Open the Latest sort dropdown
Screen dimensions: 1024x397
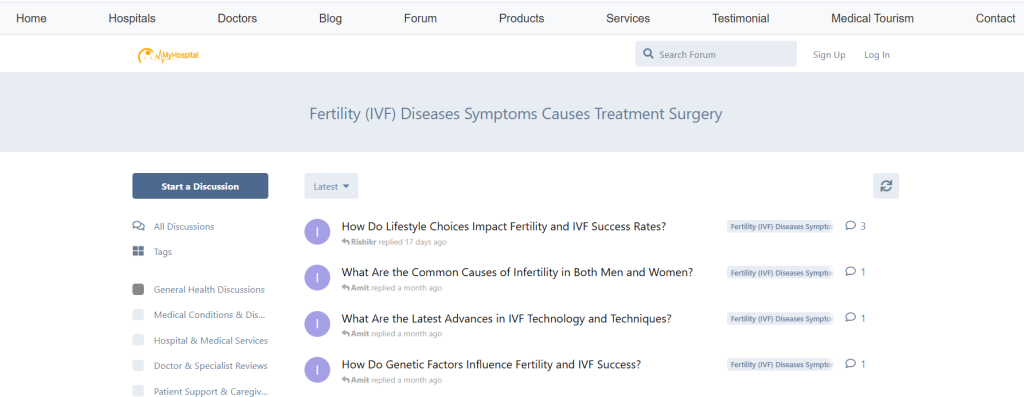[x=331, y=186]
